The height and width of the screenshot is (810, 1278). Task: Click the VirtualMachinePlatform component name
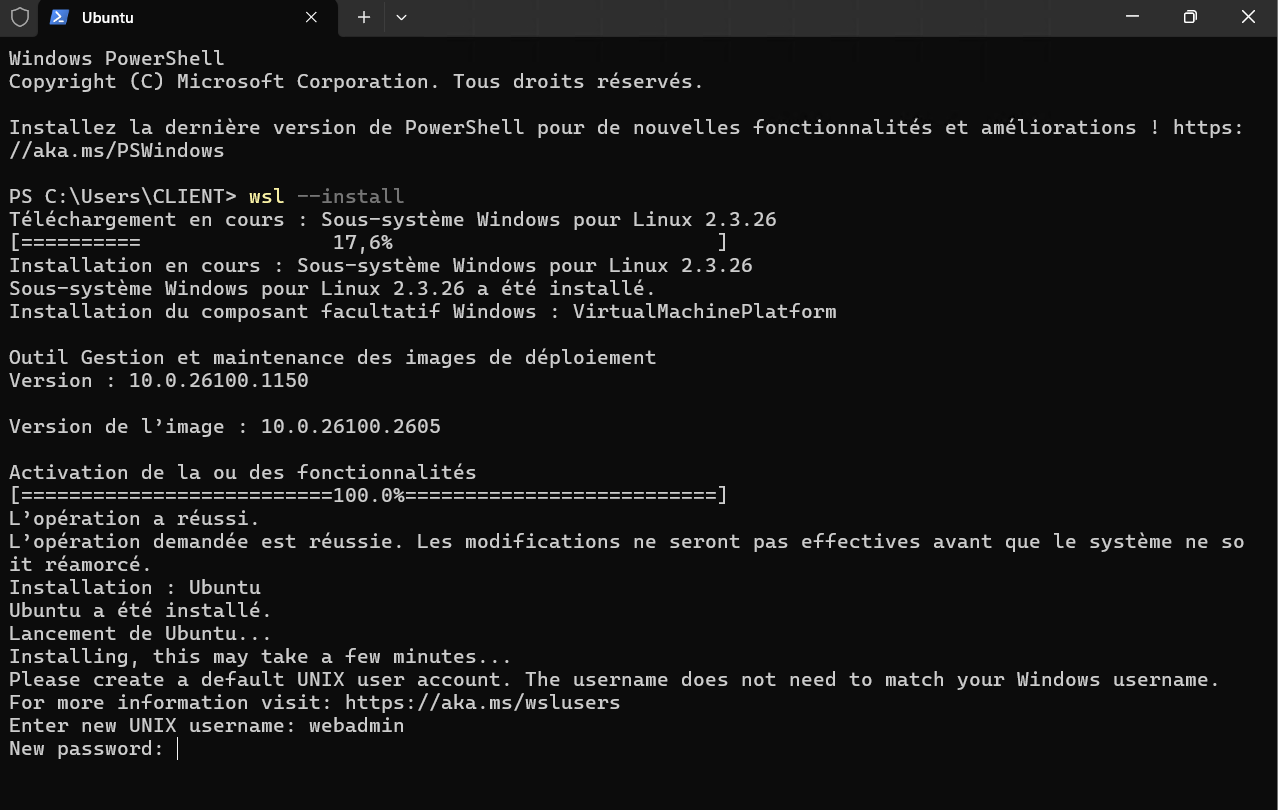tap(704, 312)
